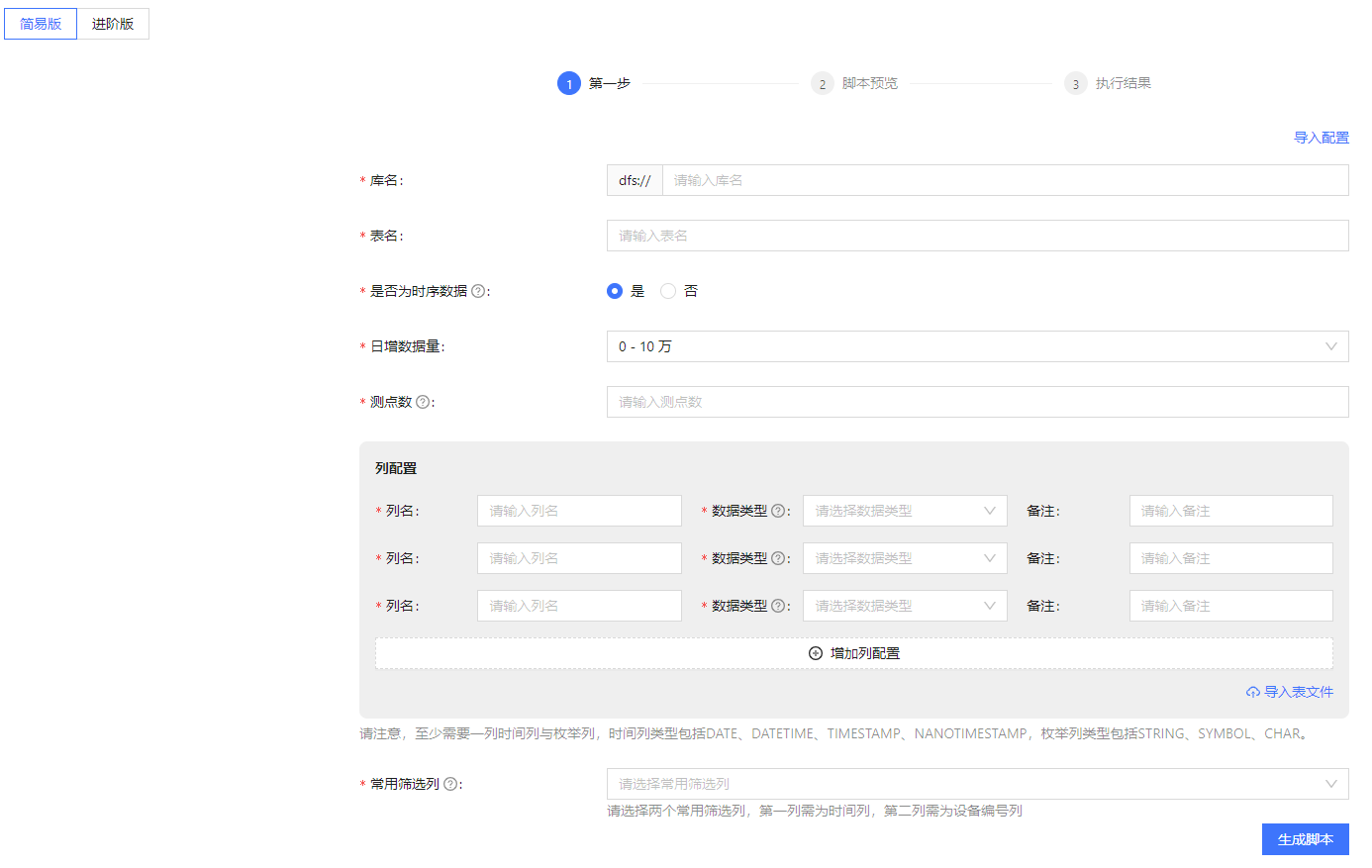The height and width of the screenshot is (868, 1372).
Task: Focus 请输入测点数 input field
Action: (x=978, y=402)
